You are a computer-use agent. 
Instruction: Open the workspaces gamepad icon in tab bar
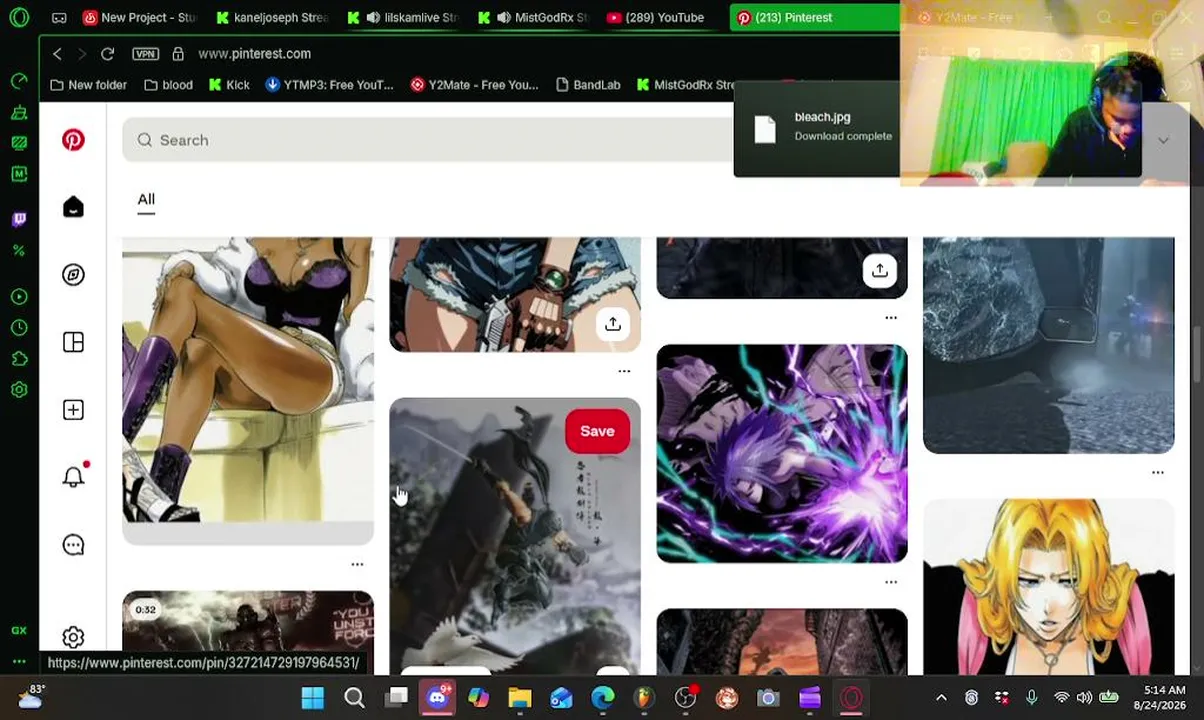pos(59,17)
